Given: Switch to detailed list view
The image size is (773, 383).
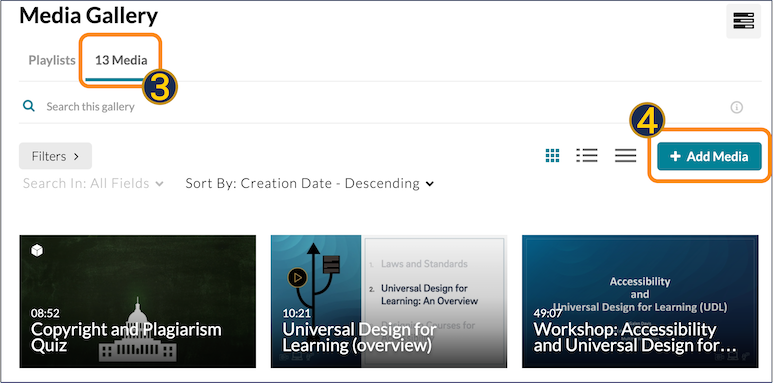Looking at the screenshot, I should pos(587,156).
